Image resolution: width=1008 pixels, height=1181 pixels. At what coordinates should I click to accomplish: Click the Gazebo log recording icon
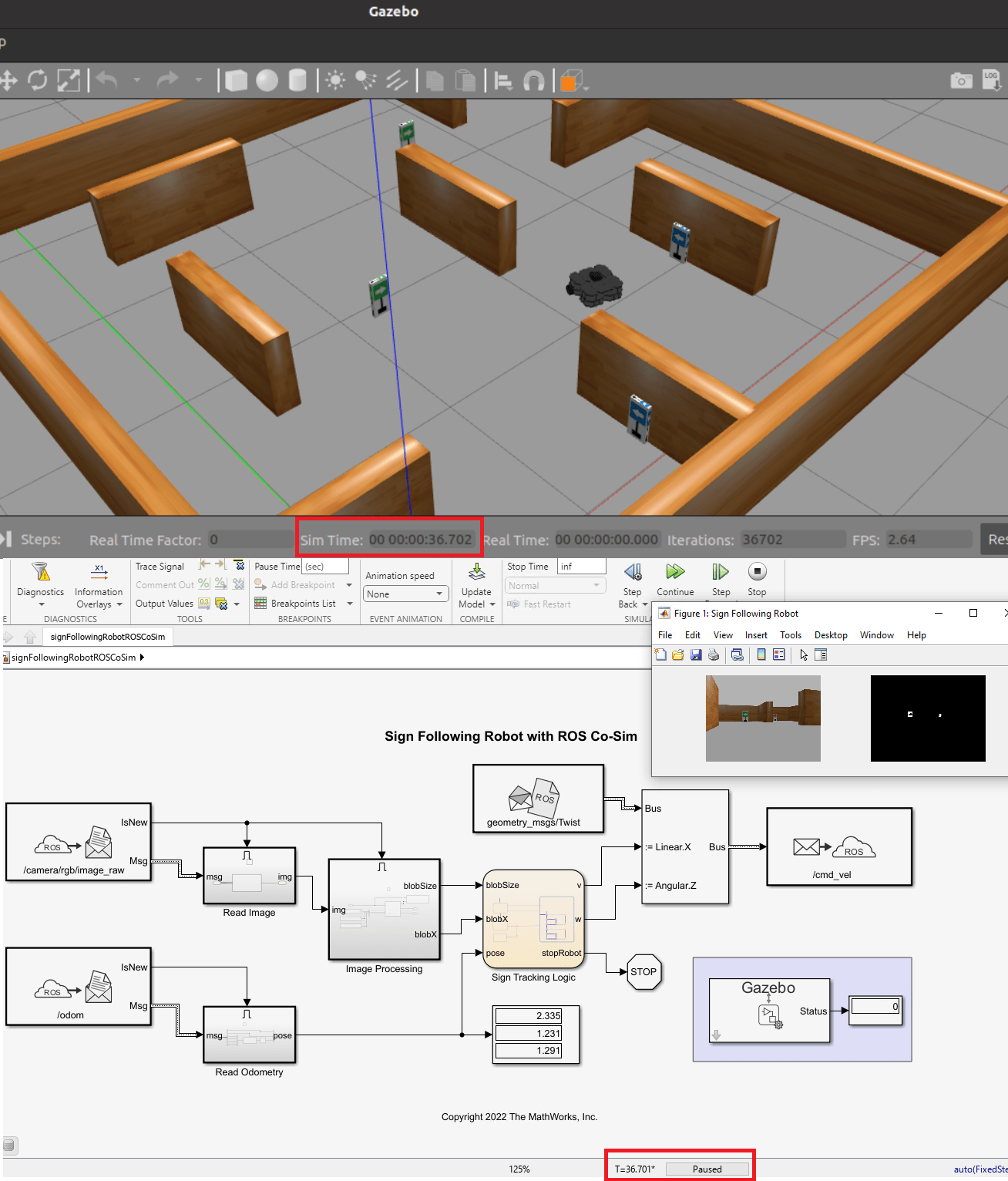pyautogui.click(x=991, y=79)
